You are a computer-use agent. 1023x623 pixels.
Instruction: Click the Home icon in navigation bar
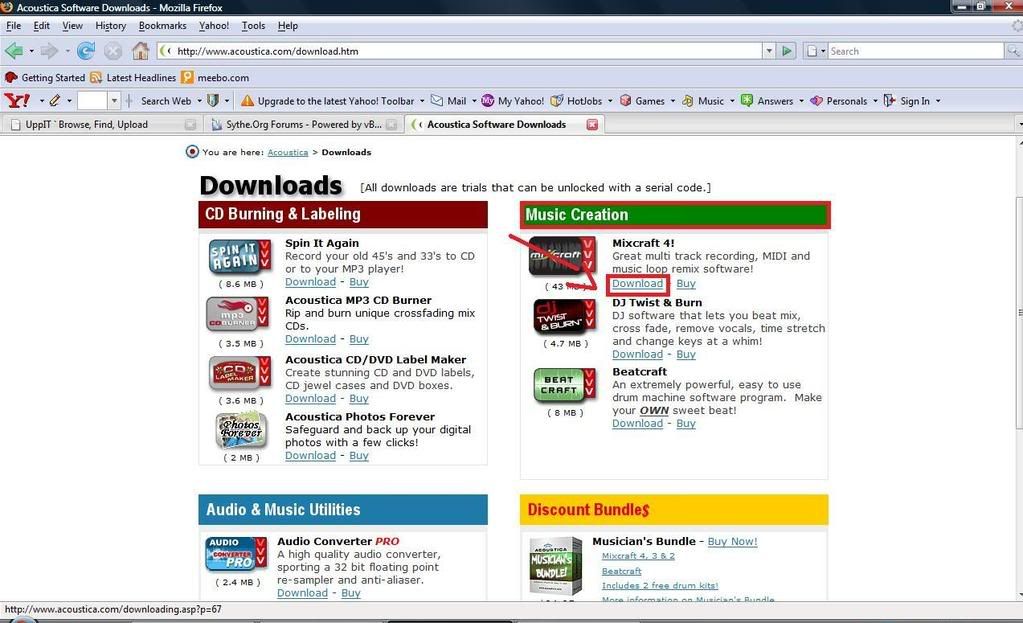click(140, 51)
